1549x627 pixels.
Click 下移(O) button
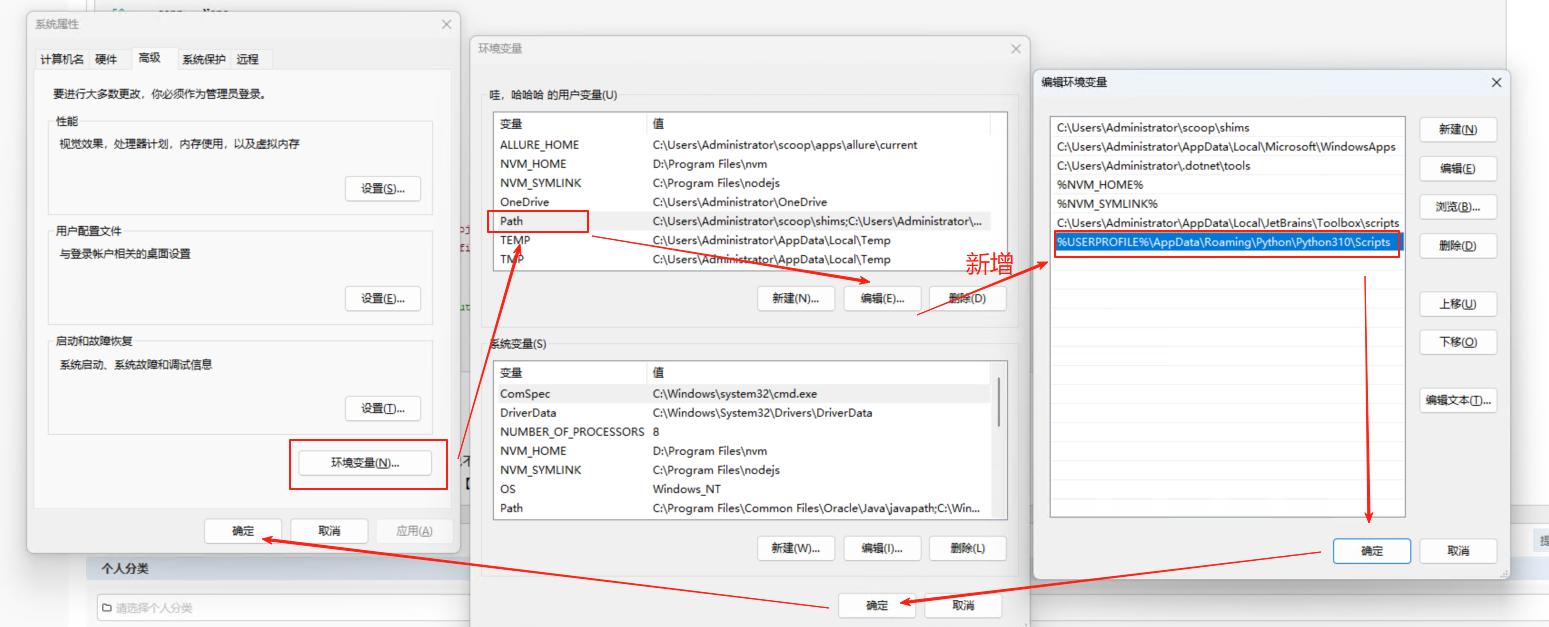point(1458,342)
